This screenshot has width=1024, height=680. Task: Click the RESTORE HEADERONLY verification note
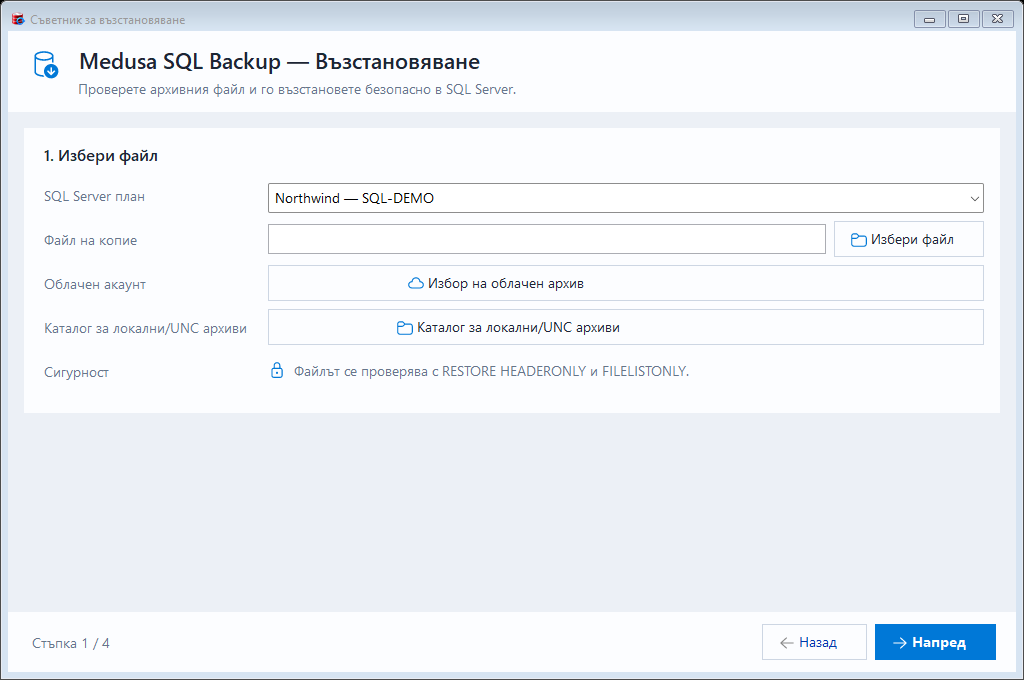pyautogui.click(x=491, y=371)
